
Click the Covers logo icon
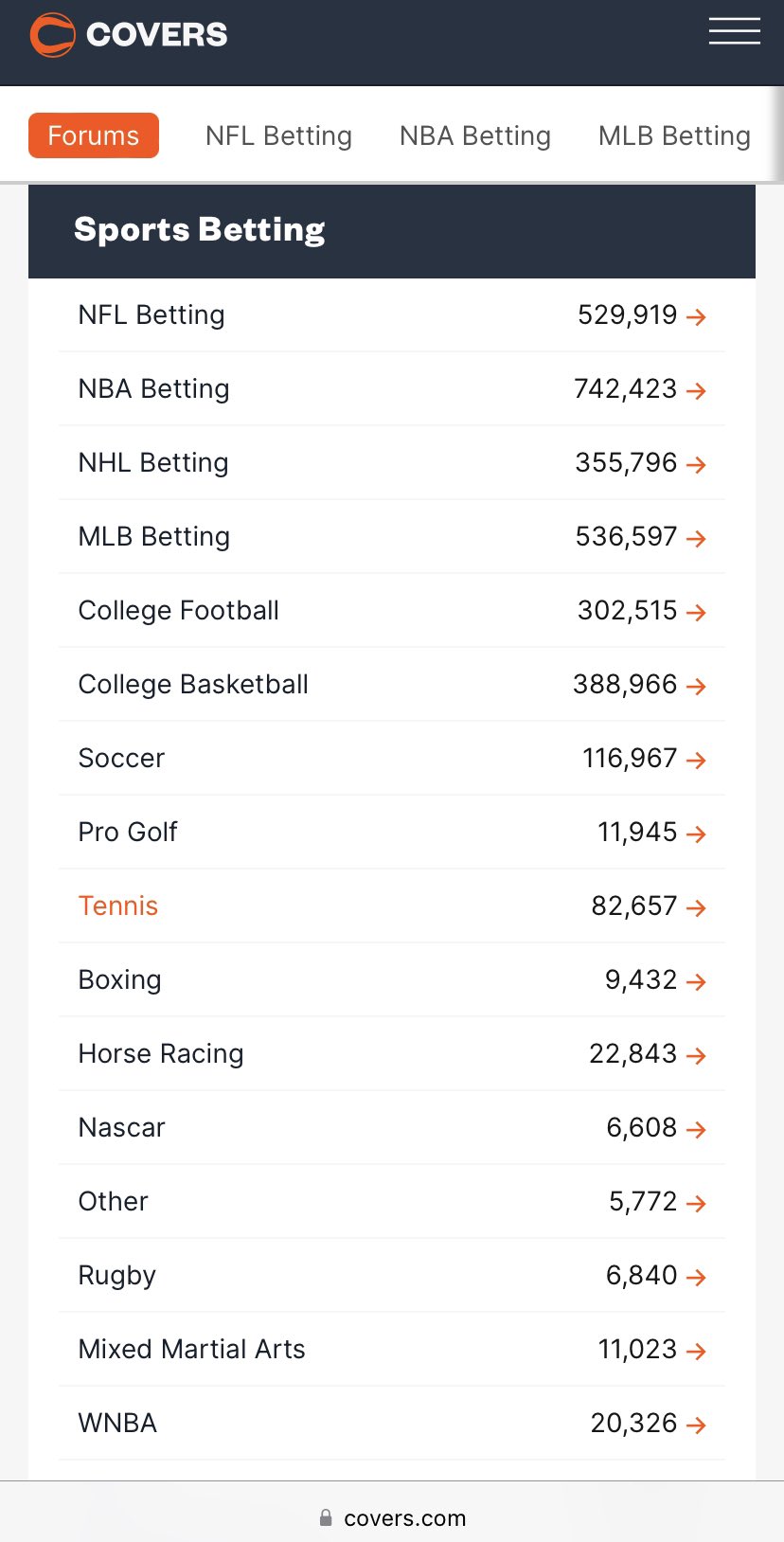[52, 35]
